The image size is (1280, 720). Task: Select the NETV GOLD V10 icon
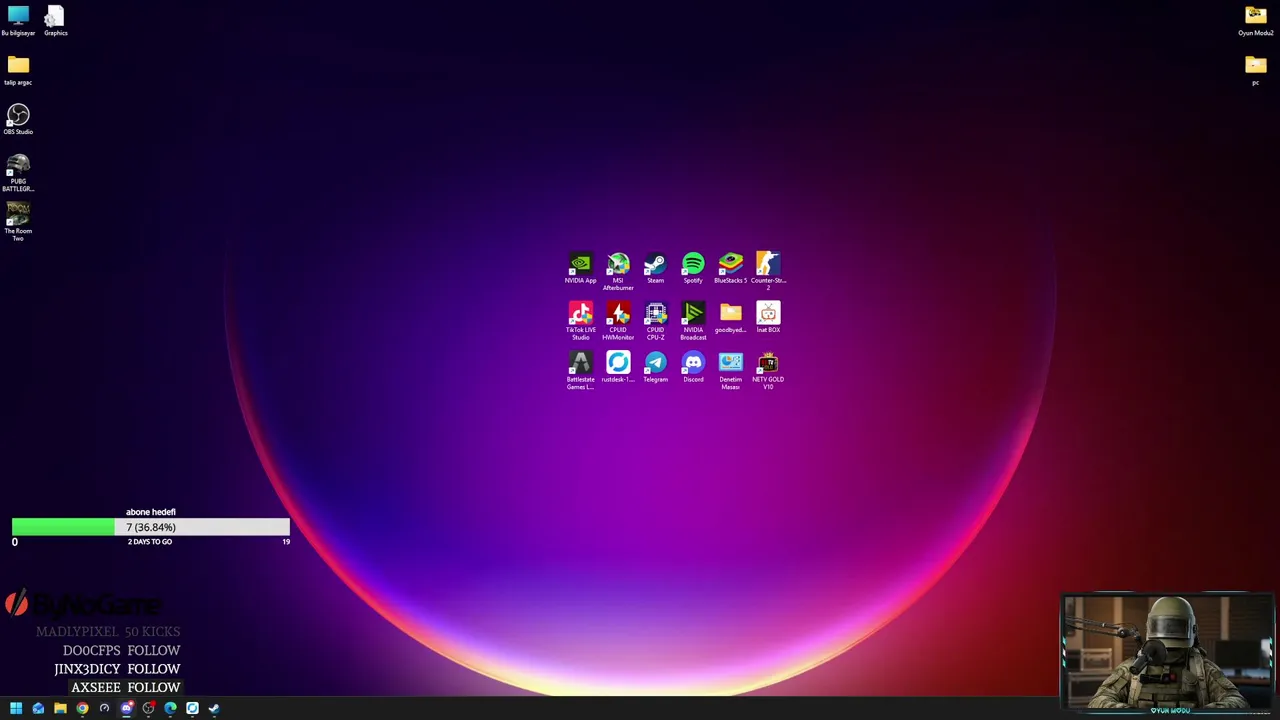768,371
